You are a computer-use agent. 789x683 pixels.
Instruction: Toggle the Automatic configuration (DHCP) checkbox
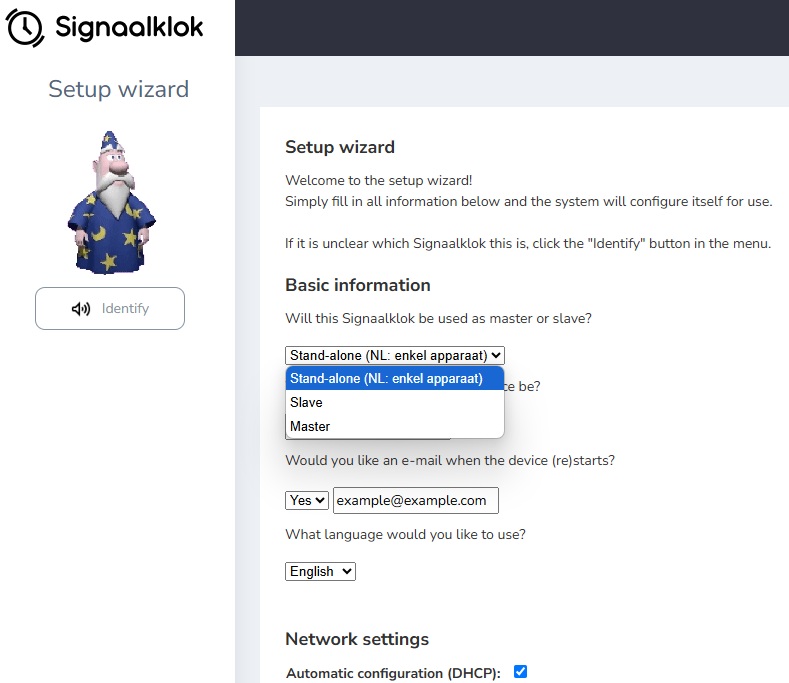(520, 672)
